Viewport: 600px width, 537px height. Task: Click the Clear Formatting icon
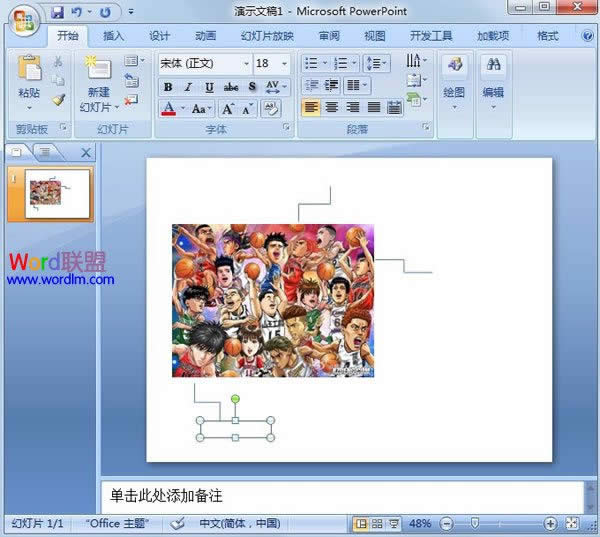271,108
